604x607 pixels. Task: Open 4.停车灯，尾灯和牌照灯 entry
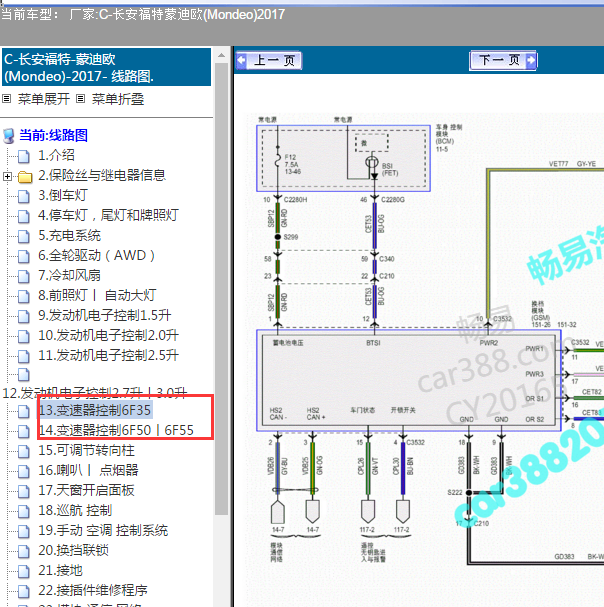click(x=108, y=215)
